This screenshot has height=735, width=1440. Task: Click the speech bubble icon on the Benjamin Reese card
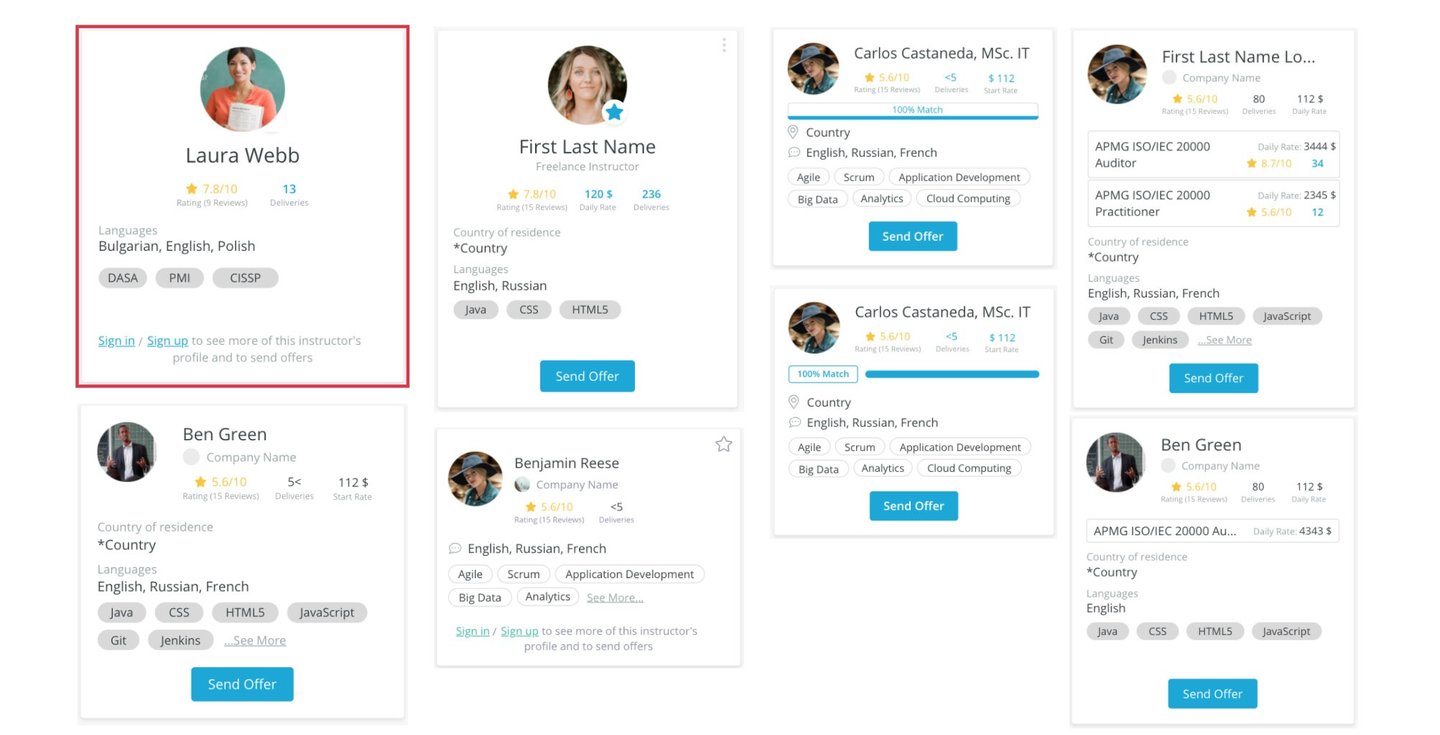(455, 548)
